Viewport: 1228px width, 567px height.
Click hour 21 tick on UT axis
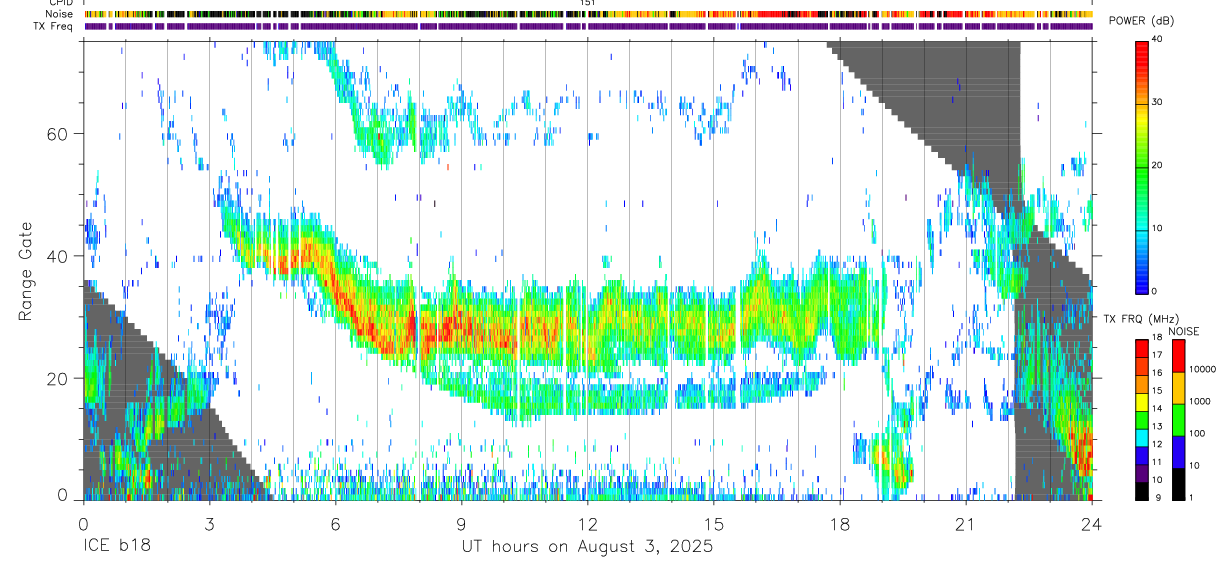tap(965, 524)
